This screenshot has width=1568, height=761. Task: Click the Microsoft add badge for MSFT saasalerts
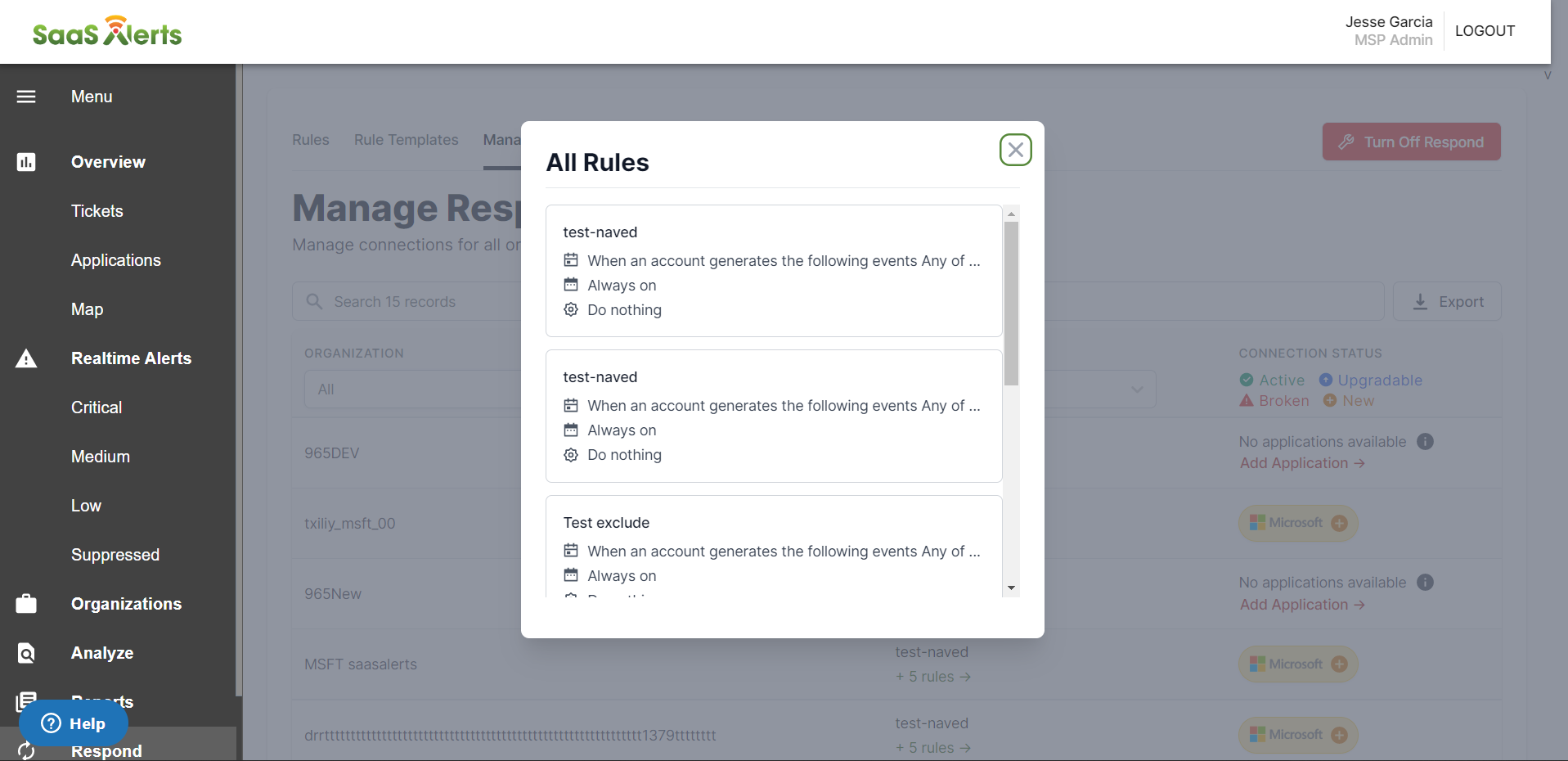[x=1298, y=664]
